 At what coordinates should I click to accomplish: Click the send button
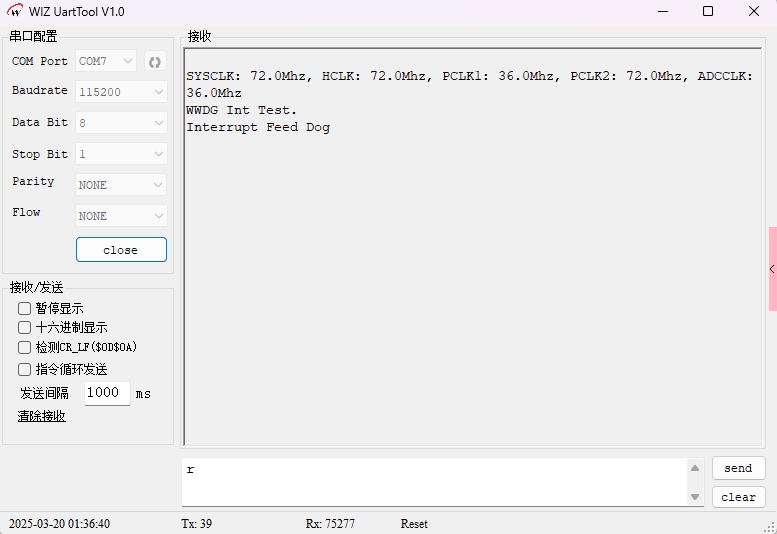pos(738,468)
